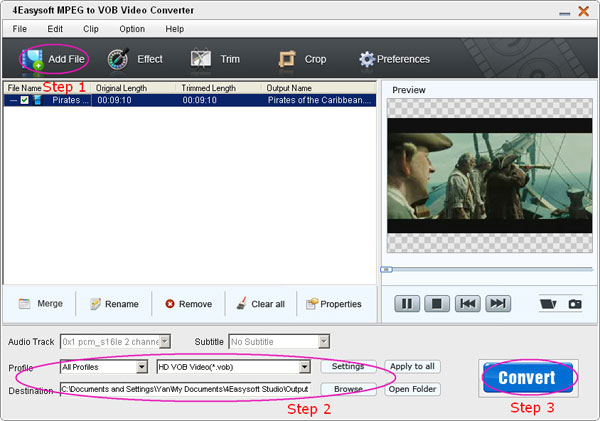The height and width of the screenshot is (421, 600).
Task: Open the Trim tool
Action: (215, 59)
